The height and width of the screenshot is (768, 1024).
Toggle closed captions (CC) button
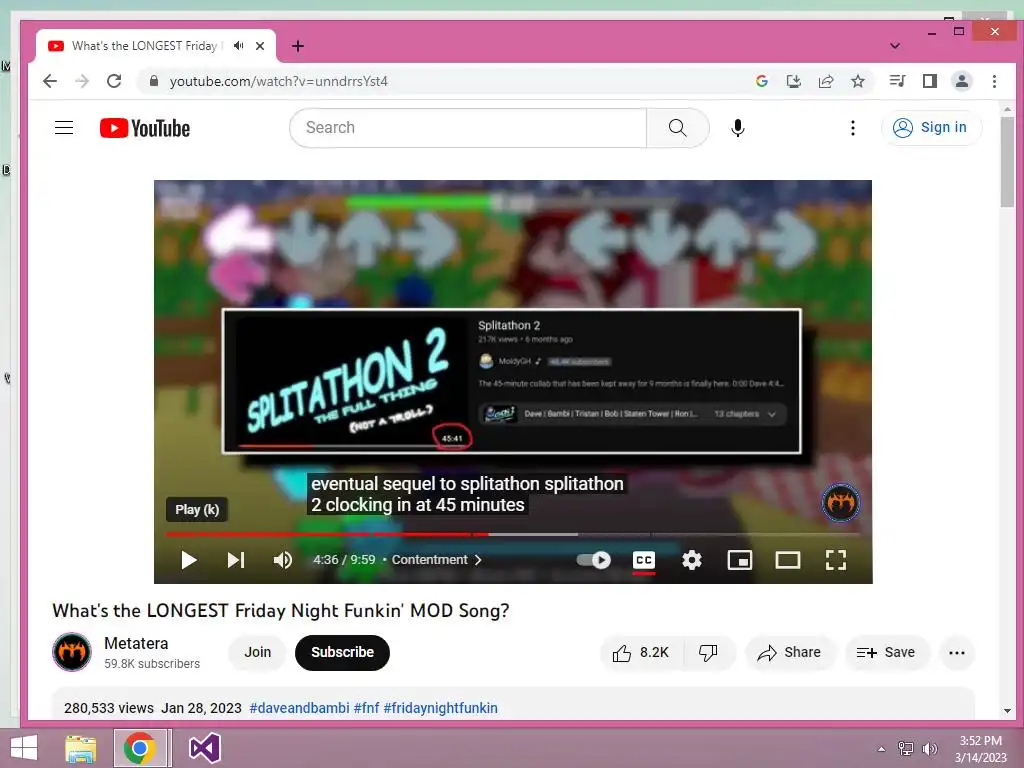coord(644,560)
